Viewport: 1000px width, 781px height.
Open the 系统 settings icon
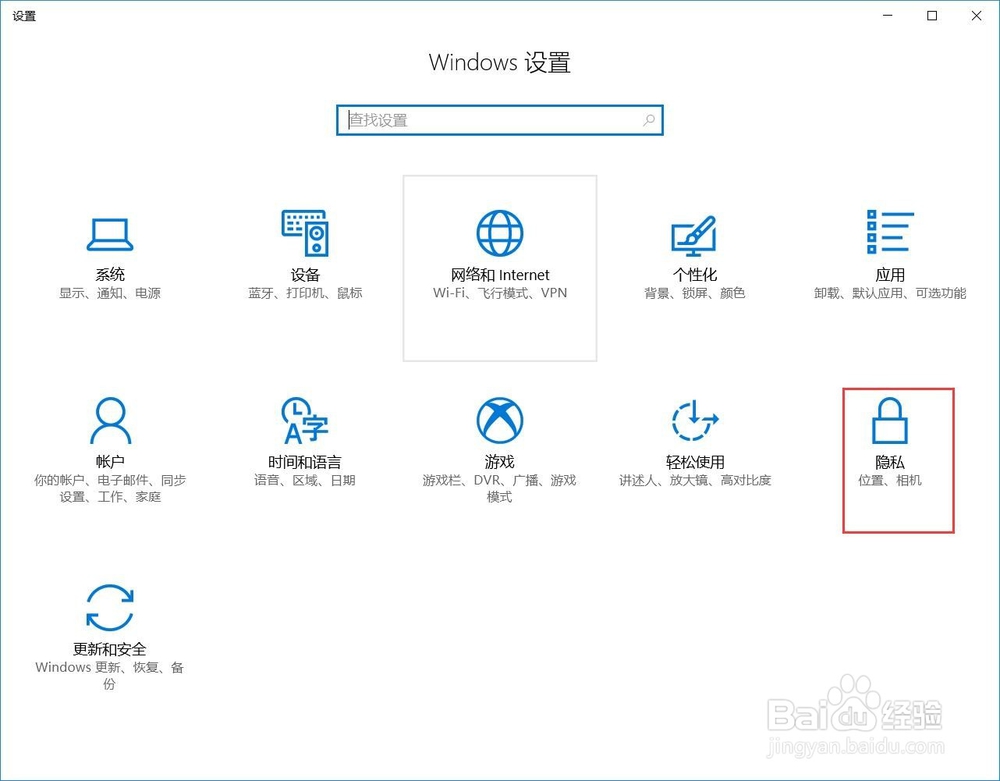tap(110, 234)
